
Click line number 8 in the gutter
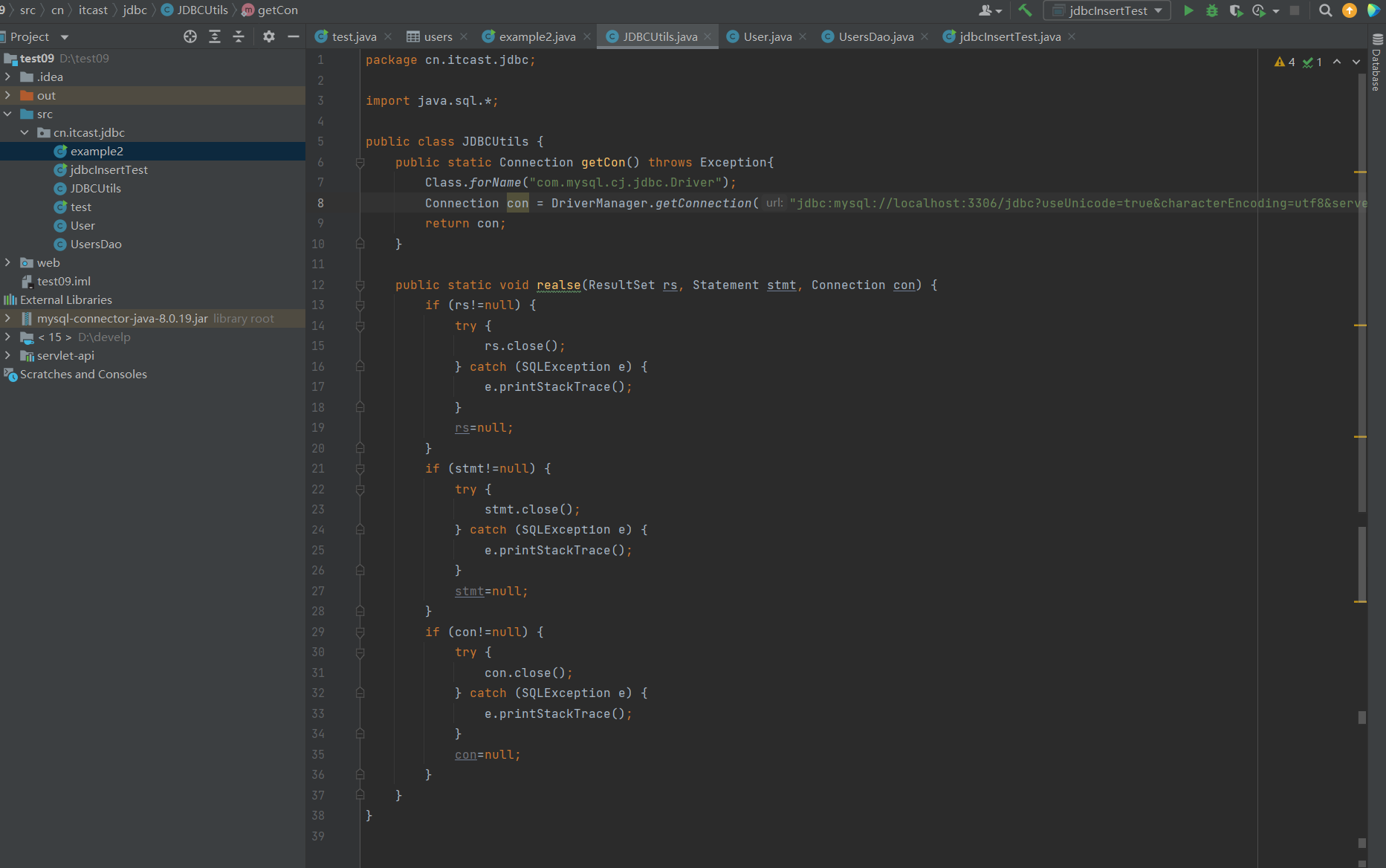(320, 203)
